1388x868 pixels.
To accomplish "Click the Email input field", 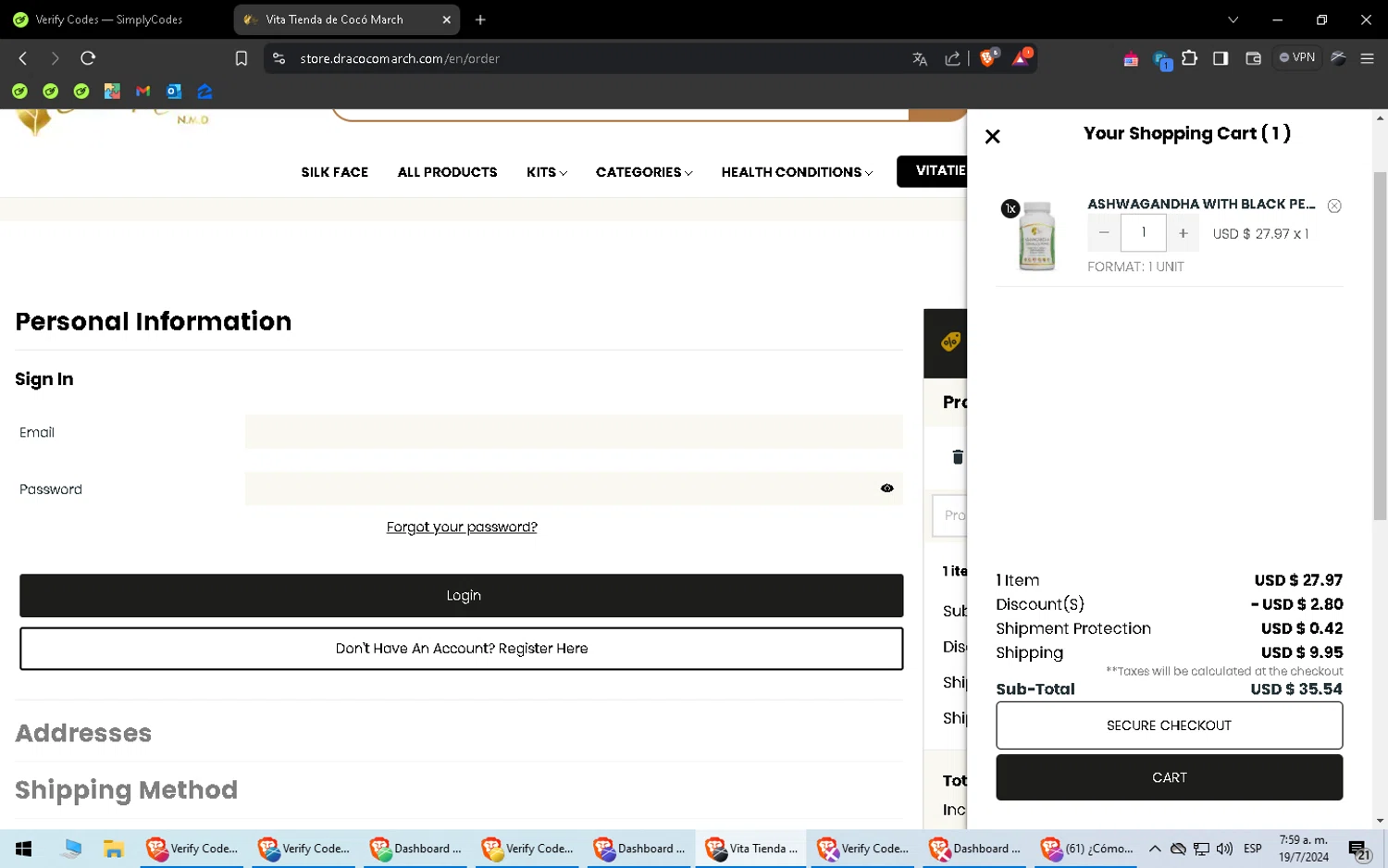I will coord(574,432).
